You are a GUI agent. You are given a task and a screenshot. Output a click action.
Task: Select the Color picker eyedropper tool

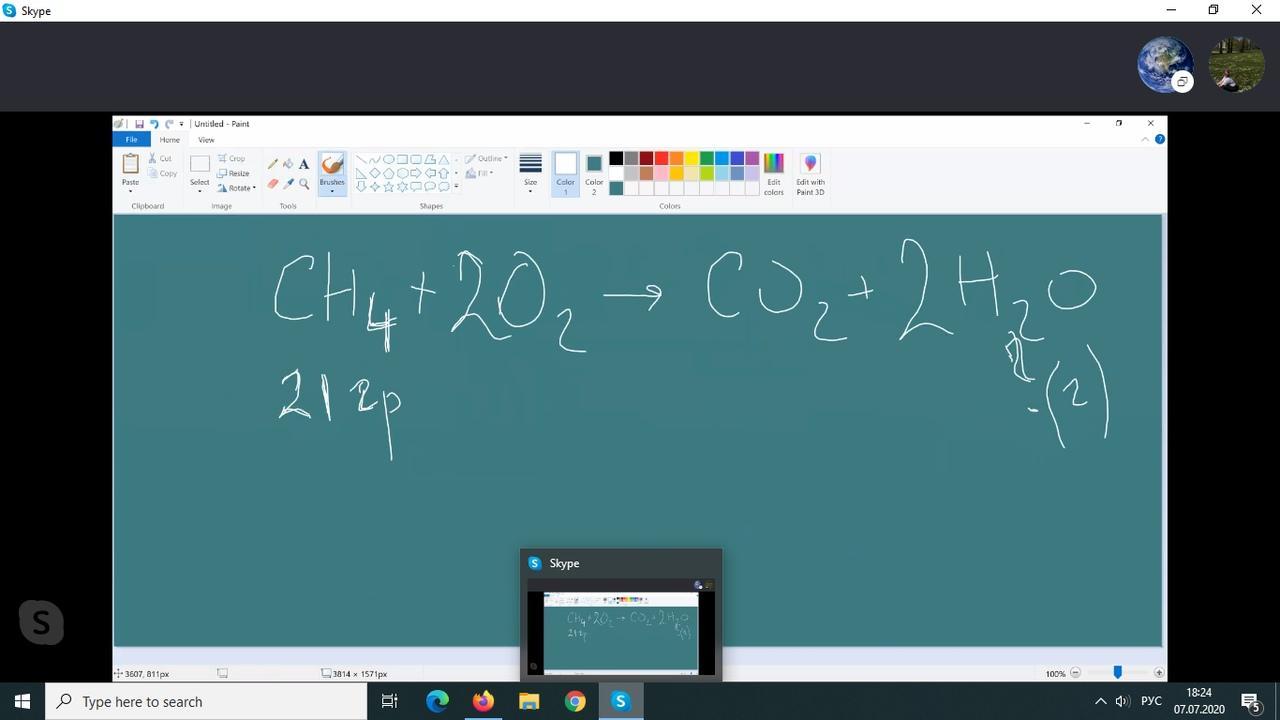(x=288, y=184)
